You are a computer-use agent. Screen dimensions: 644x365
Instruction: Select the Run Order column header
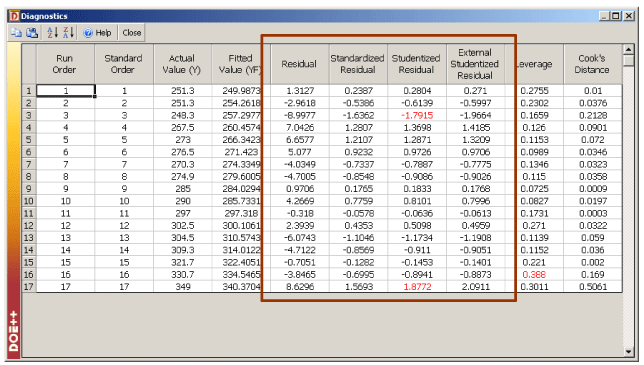tap(64, 64)
